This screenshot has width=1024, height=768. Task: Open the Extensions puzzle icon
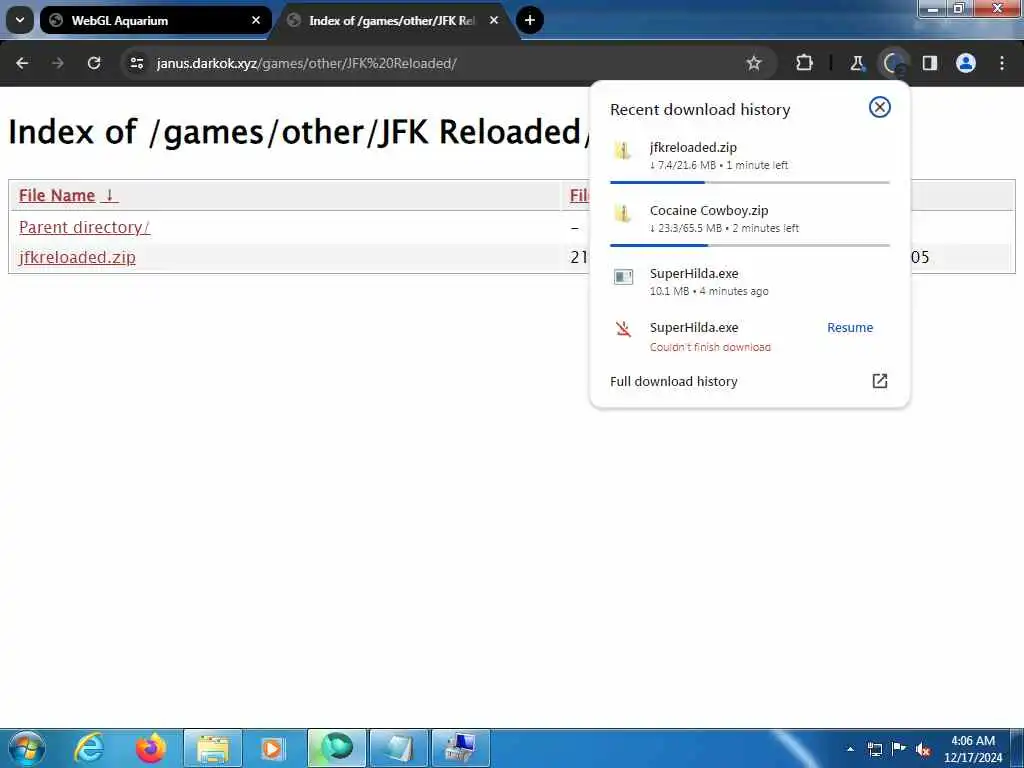coord(805,63)
